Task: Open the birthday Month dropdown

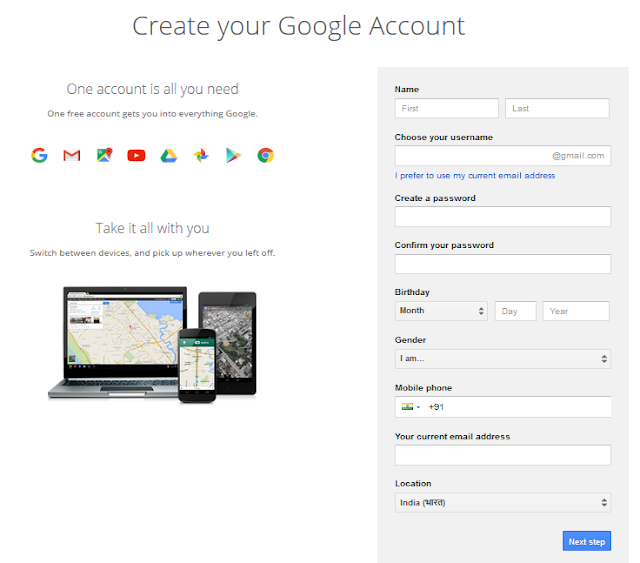Action: (x=441, y=311)
